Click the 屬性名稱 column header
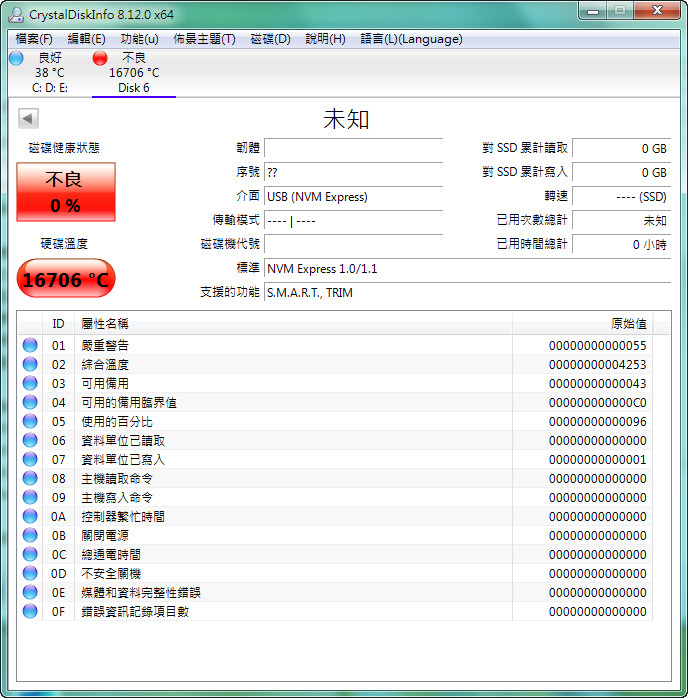Screen dimensions: 688x698 point(293,324)
